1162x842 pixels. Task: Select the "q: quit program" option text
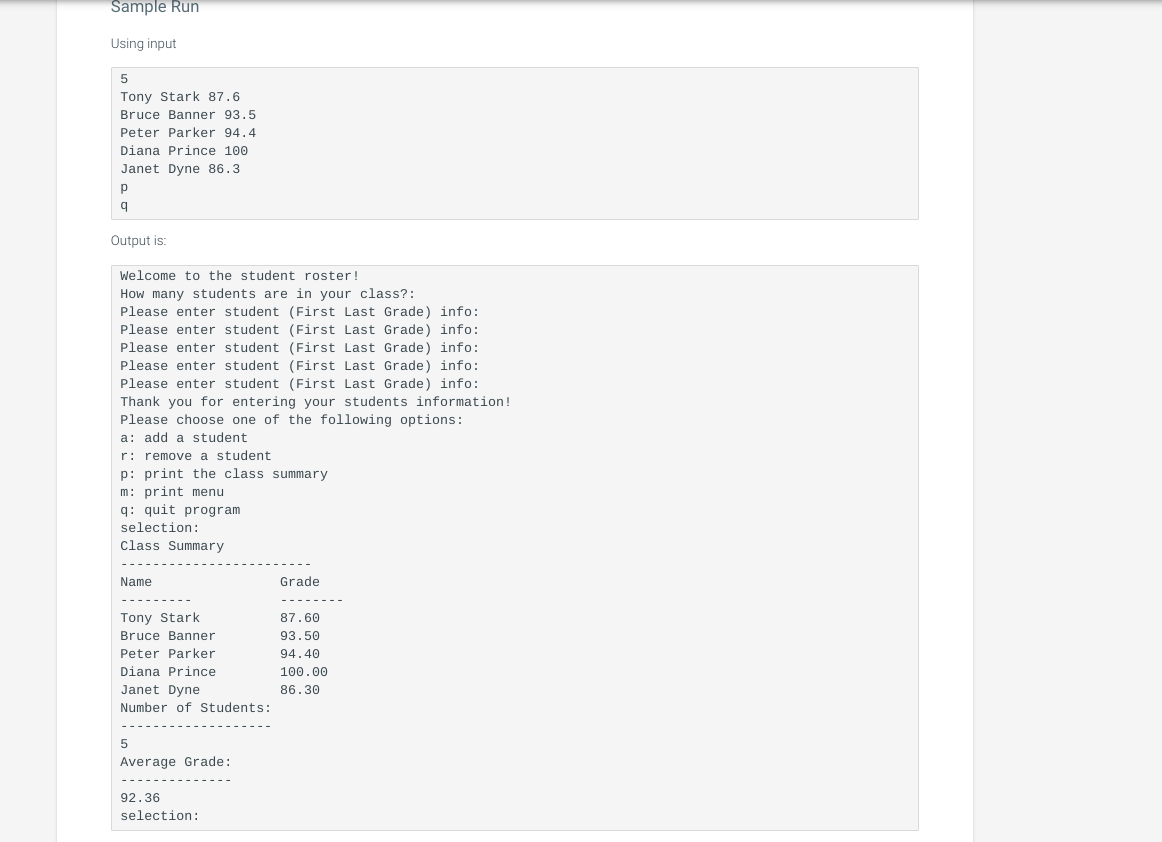pos(180,510)
